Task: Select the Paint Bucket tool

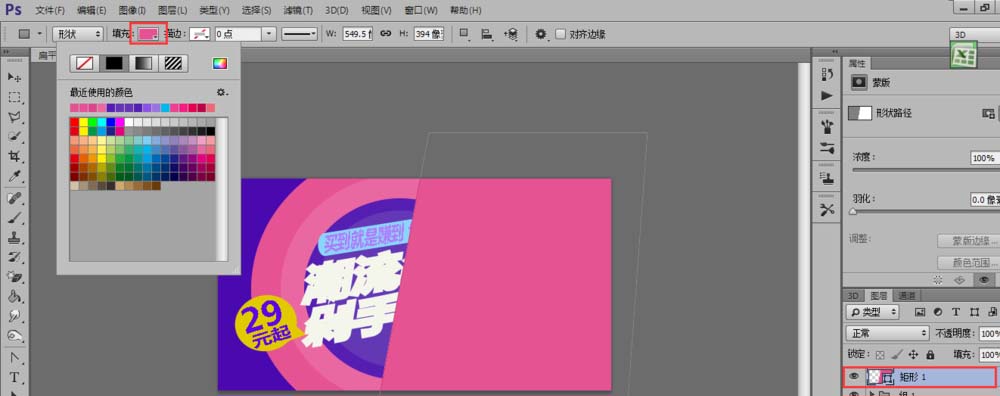Action: tap(14, 297)
